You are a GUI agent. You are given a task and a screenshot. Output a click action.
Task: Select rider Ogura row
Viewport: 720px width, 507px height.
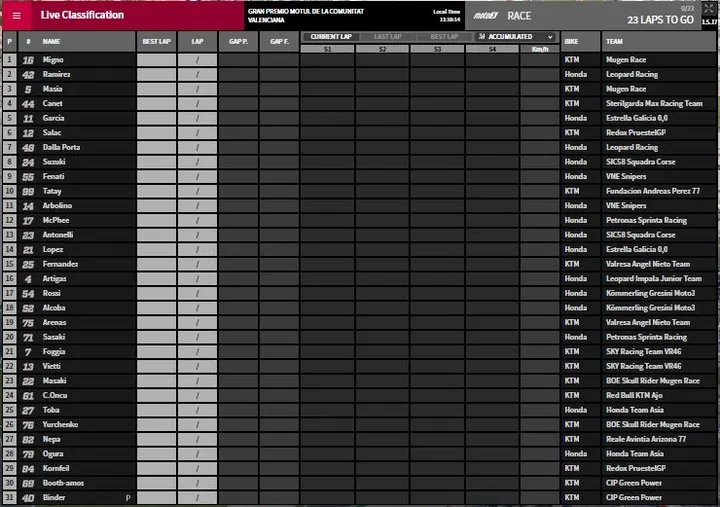pyautogui.click(x=360, y=454)
